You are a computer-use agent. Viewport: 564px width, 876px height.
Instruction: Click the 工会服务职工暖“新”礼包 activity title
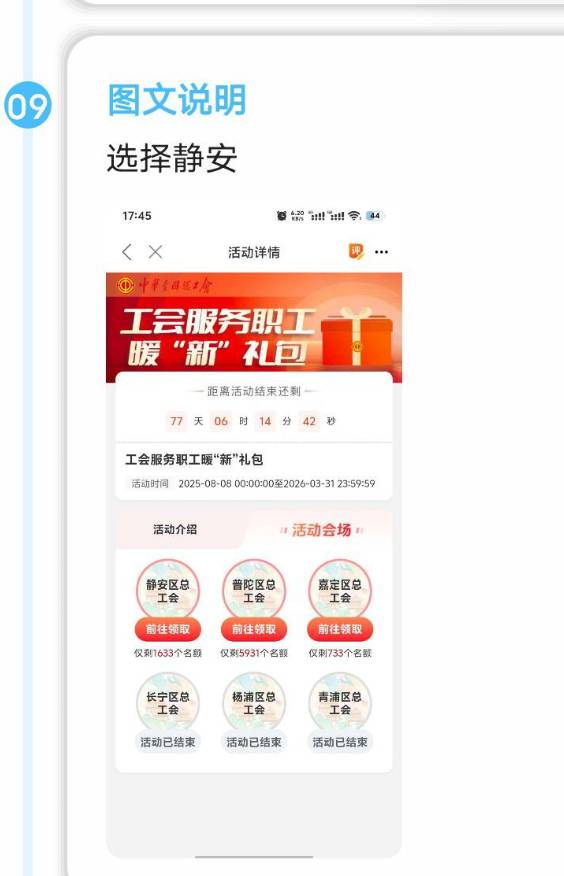[x=194, y=460]
